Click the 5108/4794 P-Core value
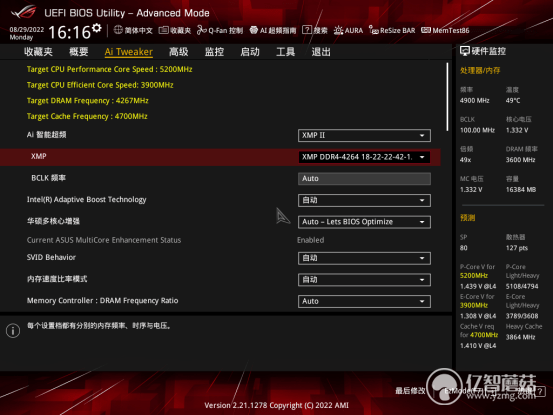 click(522, 286)
